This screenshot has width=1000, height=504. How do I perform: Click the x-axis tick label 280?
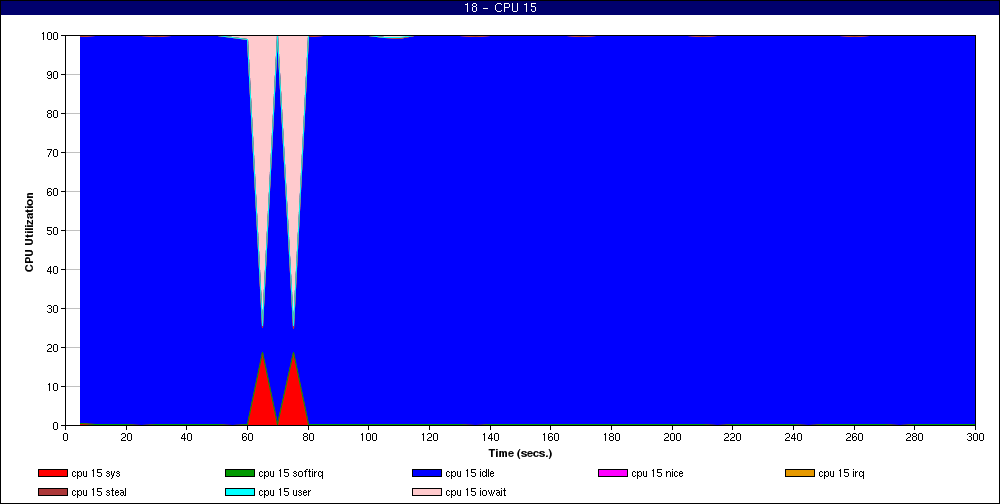[x=914, y=437]
